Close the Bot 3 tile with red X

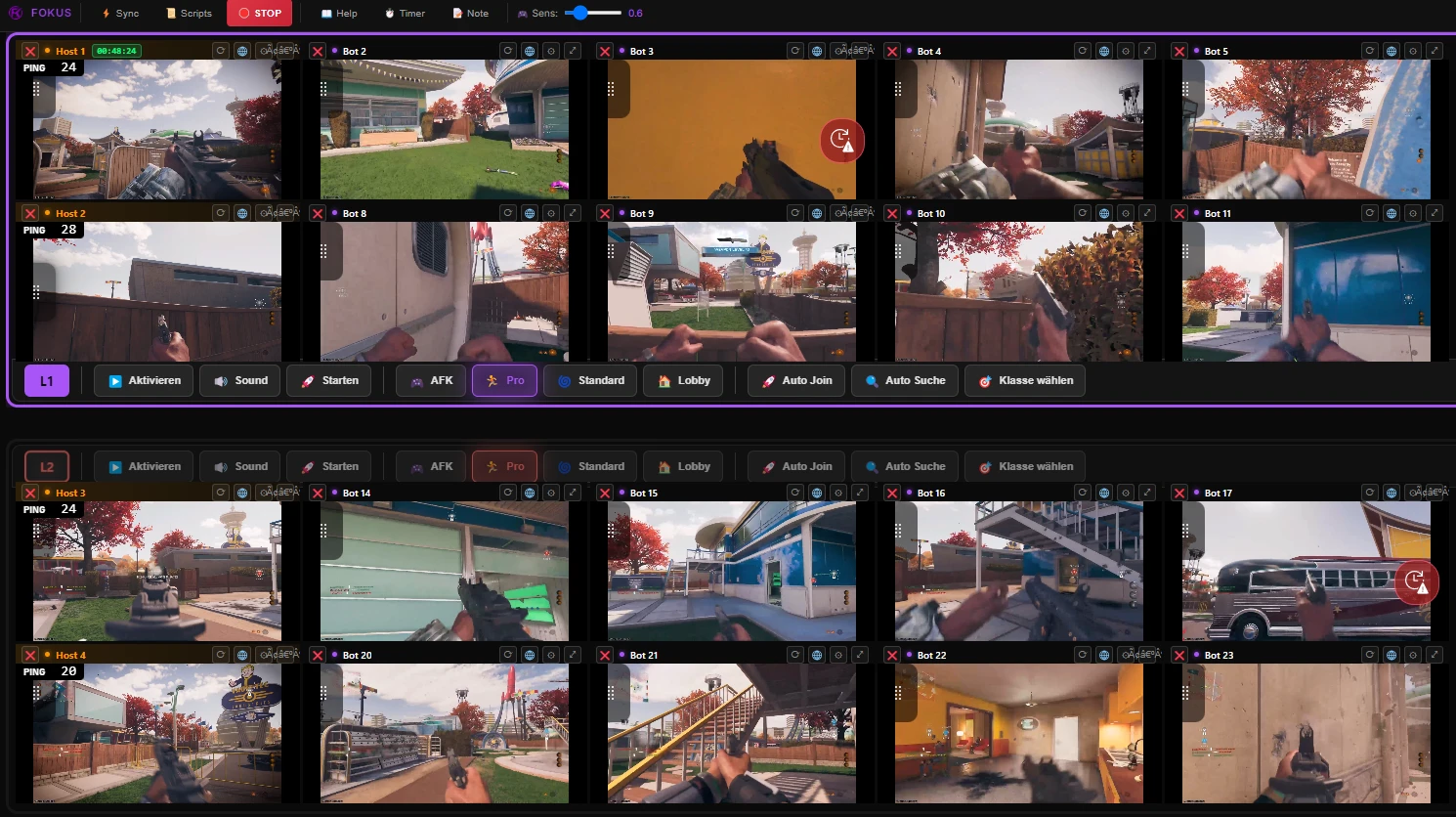coord(605,51)
